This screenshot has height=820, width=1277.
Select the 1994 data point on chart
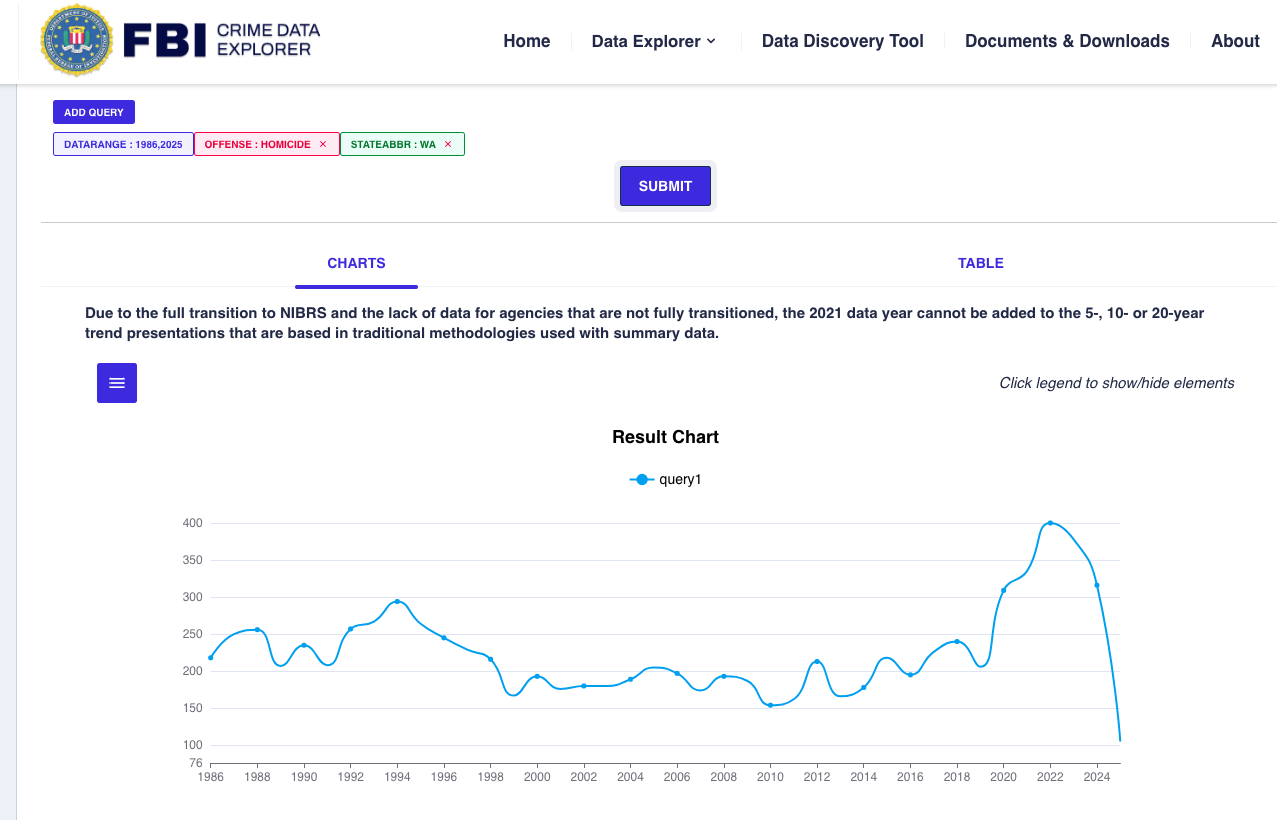click(x=397, y=601)
